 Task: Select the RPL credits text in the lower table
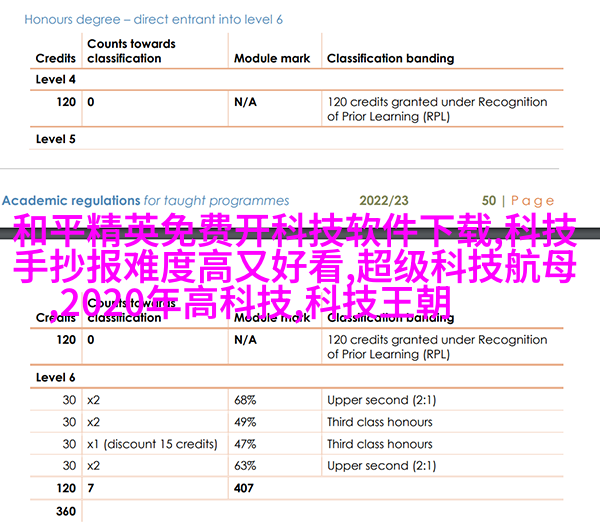(437, 347)
